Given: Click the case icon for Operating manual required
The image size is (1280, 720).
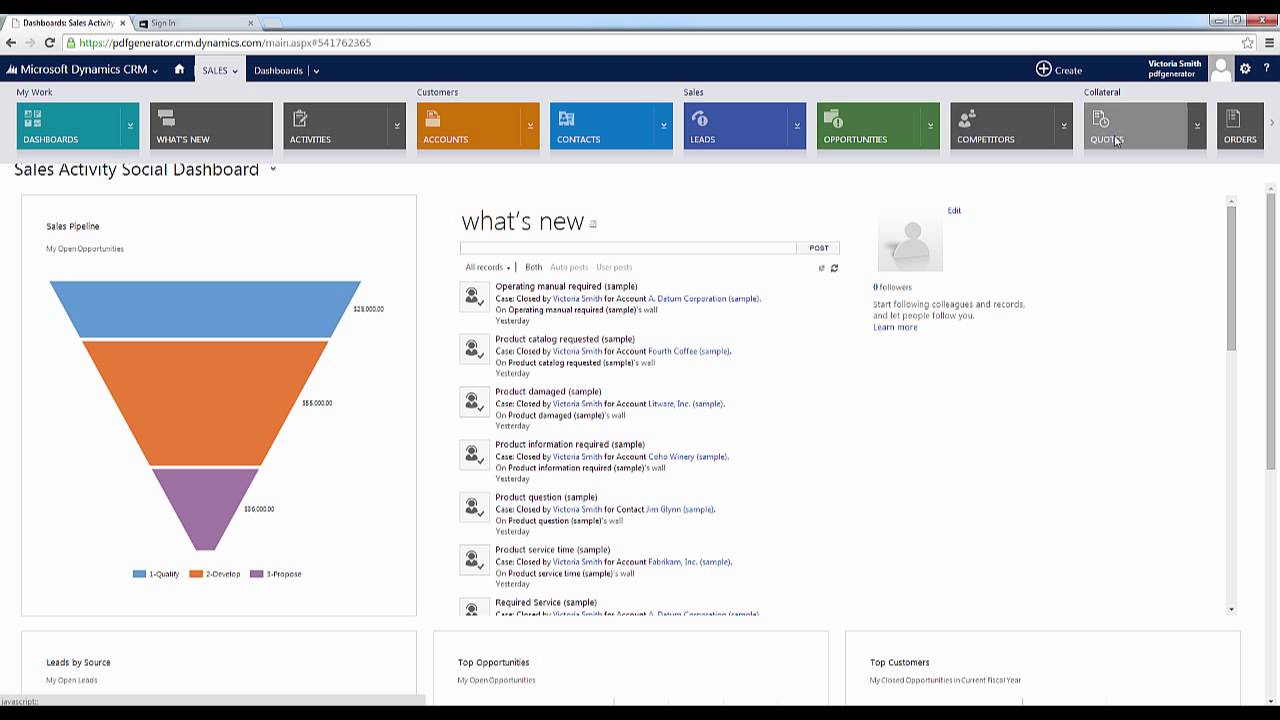Looking at the screenshot, I should (x=474, y=297).
